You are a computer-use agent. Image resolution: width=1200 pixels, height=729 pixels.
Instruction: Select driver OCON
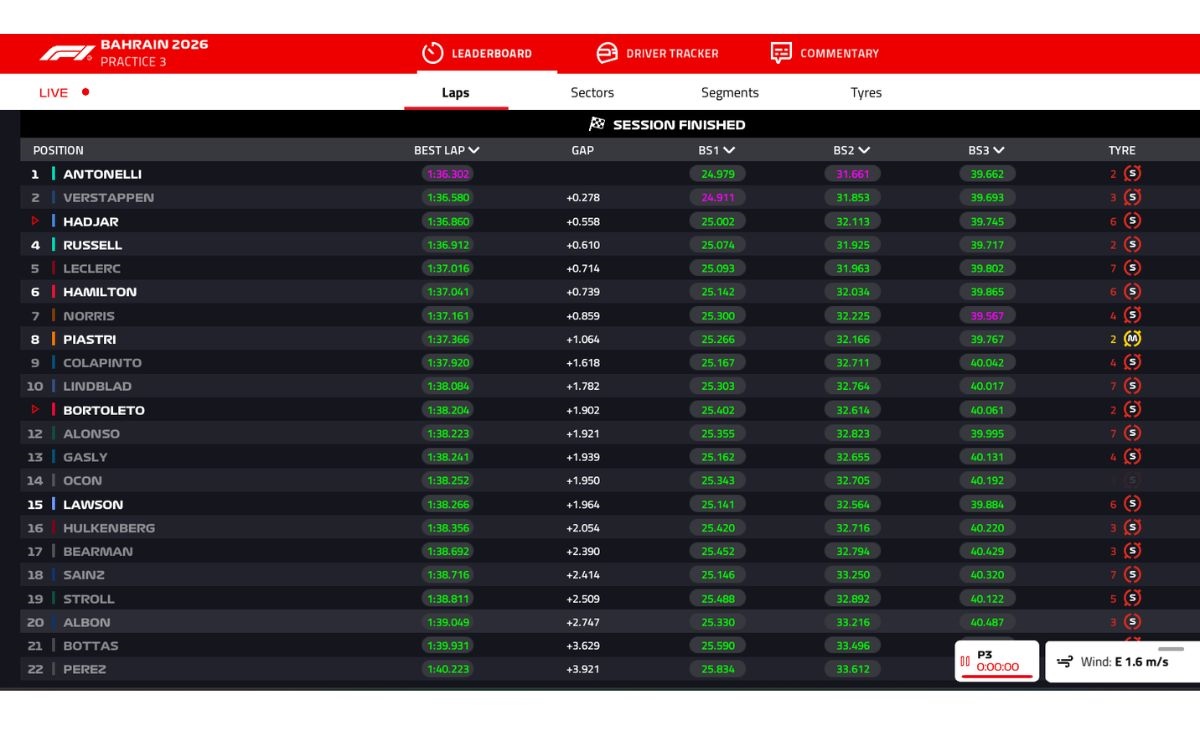[x=82, y=481]
